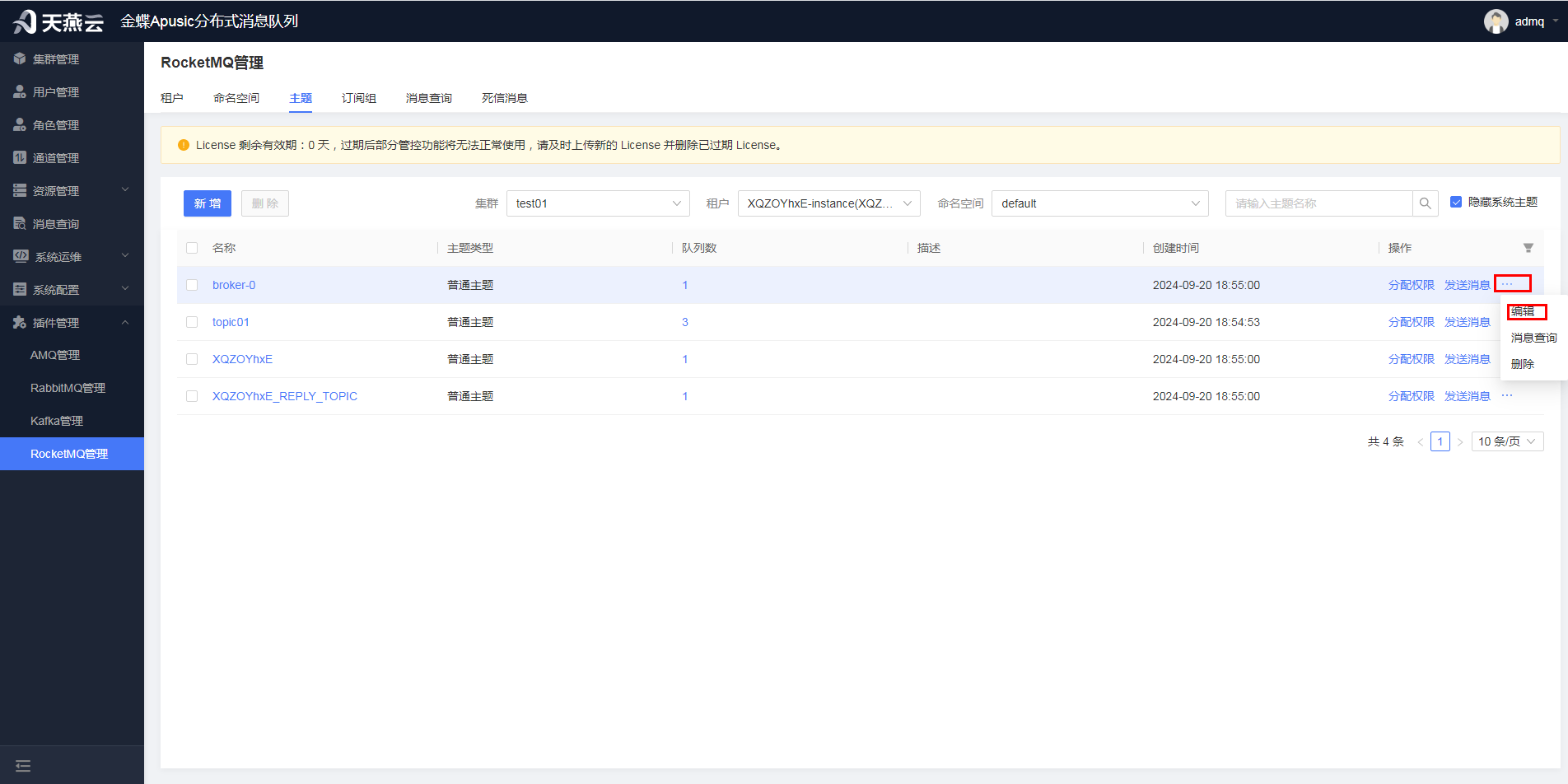Open the 集群 dropdown showing test01
This screenshot has height=784, width=1568.
pos(598,203)
